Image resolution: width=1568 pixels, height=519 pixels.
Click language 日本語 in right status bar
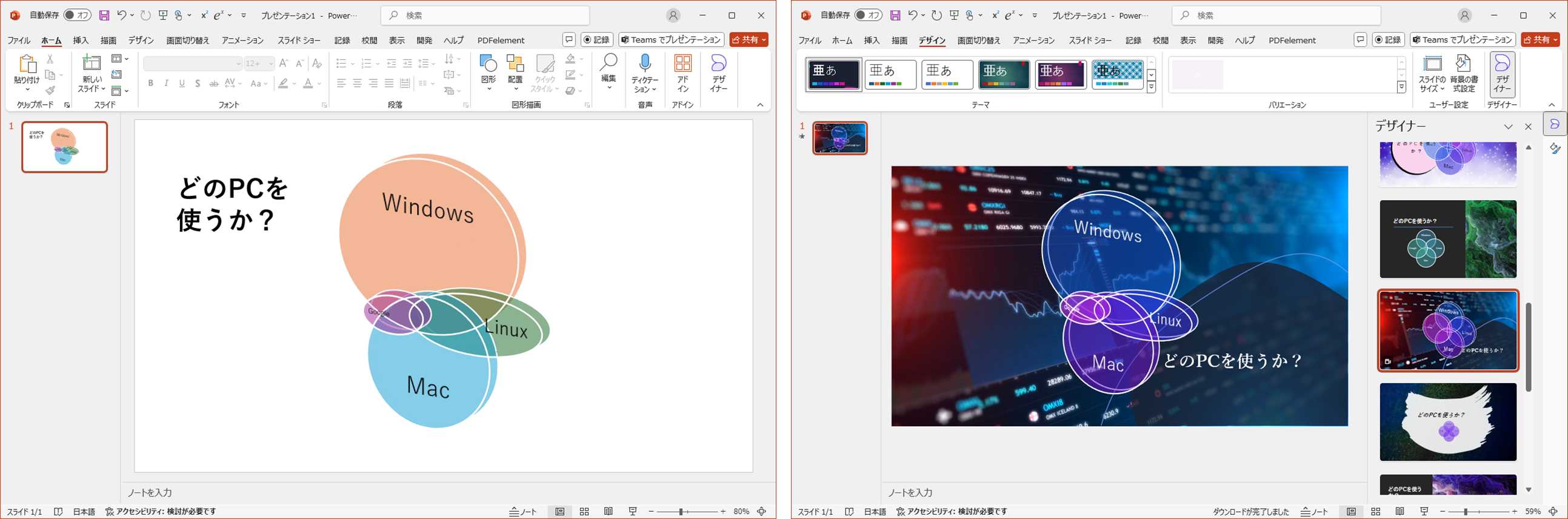(875, 512)
